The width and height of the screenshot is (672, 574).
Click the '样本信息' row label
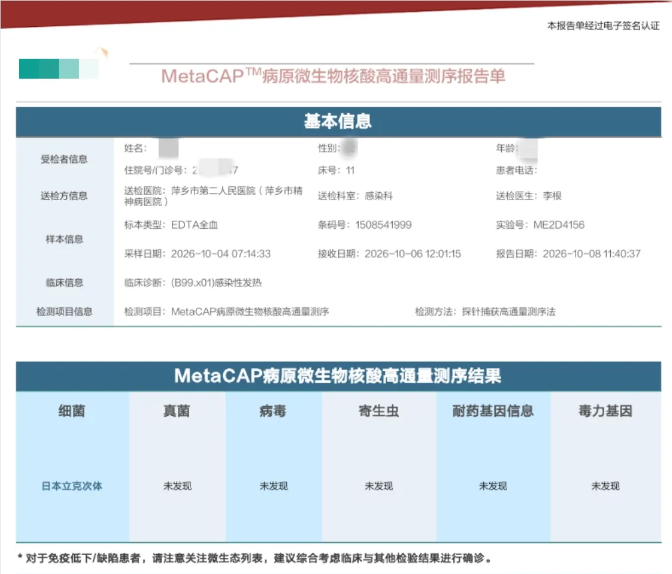pyautogui.click(x=64, y=239)
